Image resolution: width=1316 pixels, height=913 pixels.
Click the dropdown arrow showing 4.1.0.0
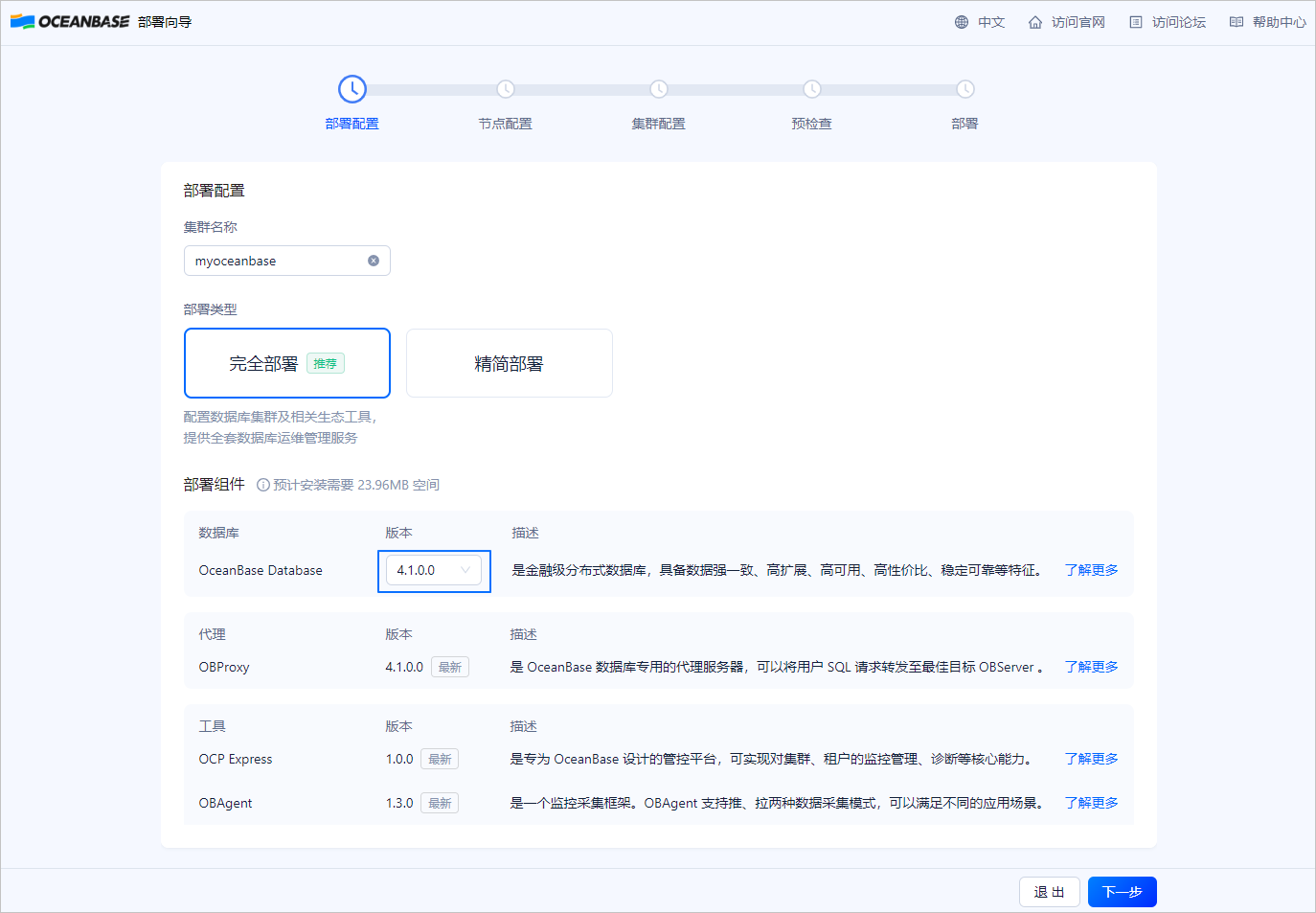click(x=466, y=569)
